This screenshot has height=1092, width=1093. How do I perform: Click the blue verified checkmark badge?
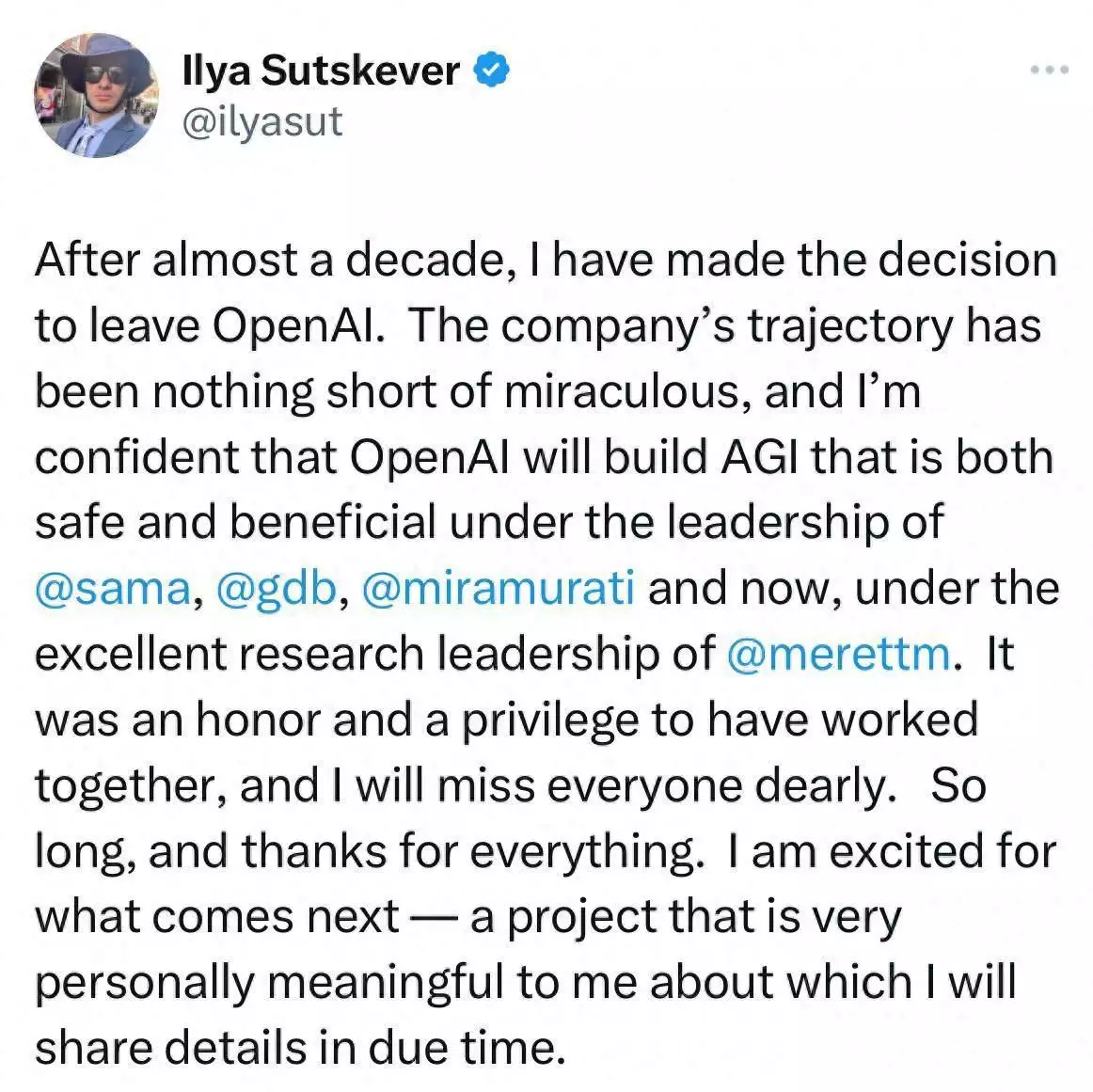pos(493,71)
